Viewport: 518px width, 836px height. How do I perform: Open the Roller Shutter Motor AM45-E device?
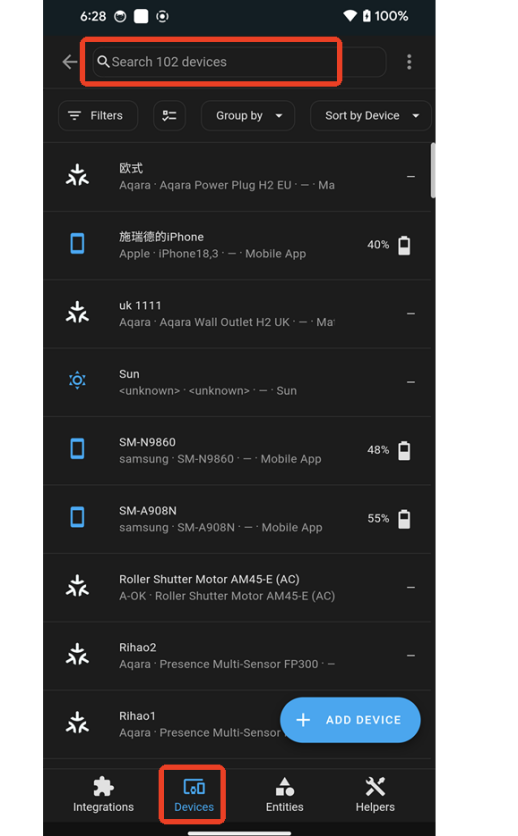[239, 588]
